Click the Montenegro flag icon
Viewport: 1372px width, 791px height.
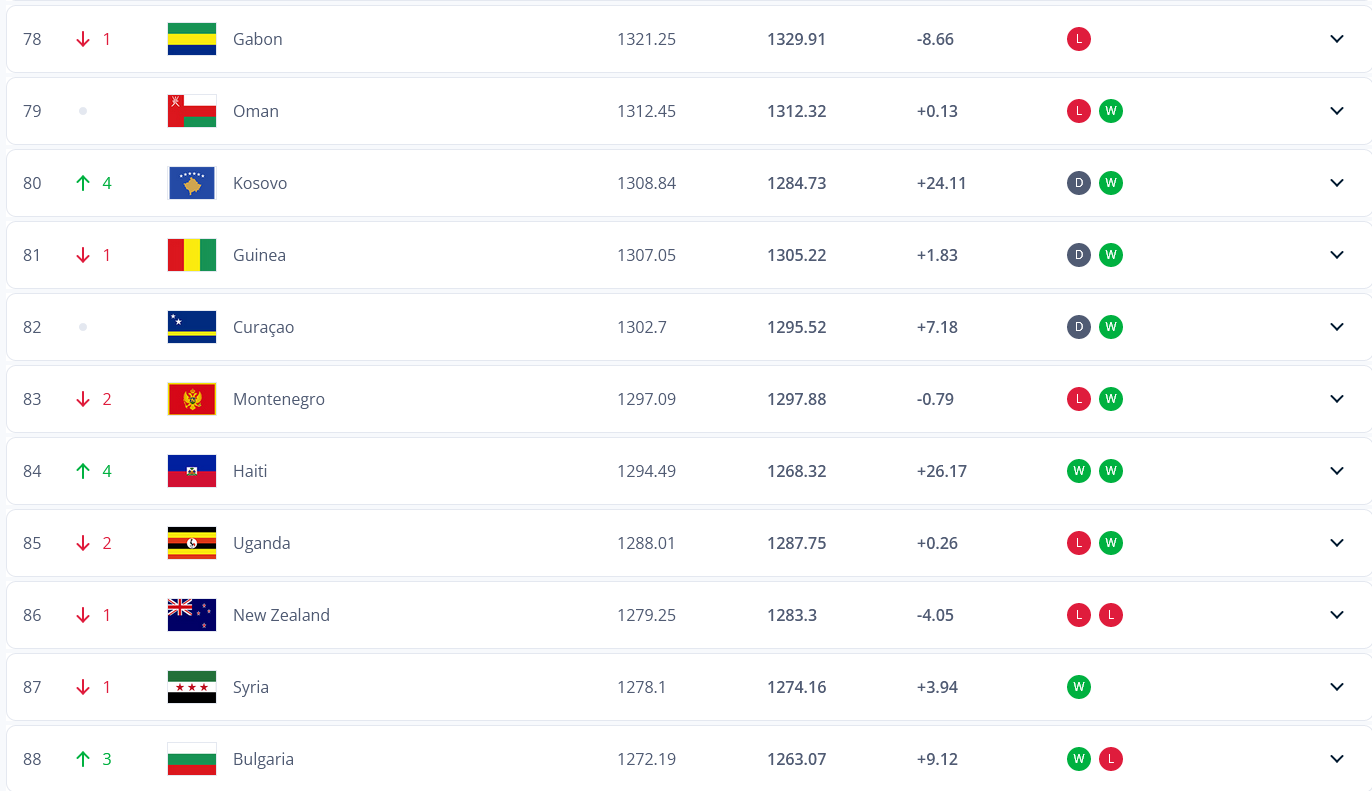click(192, 399)
